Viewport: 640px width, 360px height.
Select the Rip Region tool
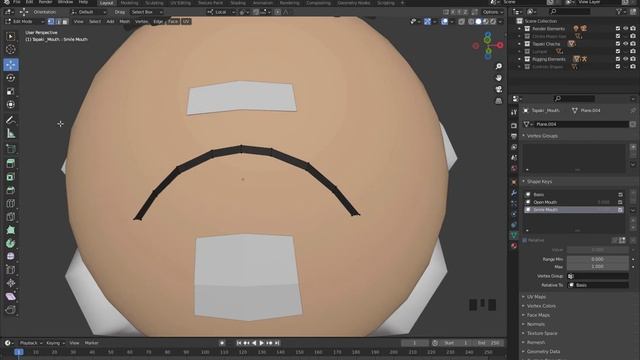coord(11,309)
